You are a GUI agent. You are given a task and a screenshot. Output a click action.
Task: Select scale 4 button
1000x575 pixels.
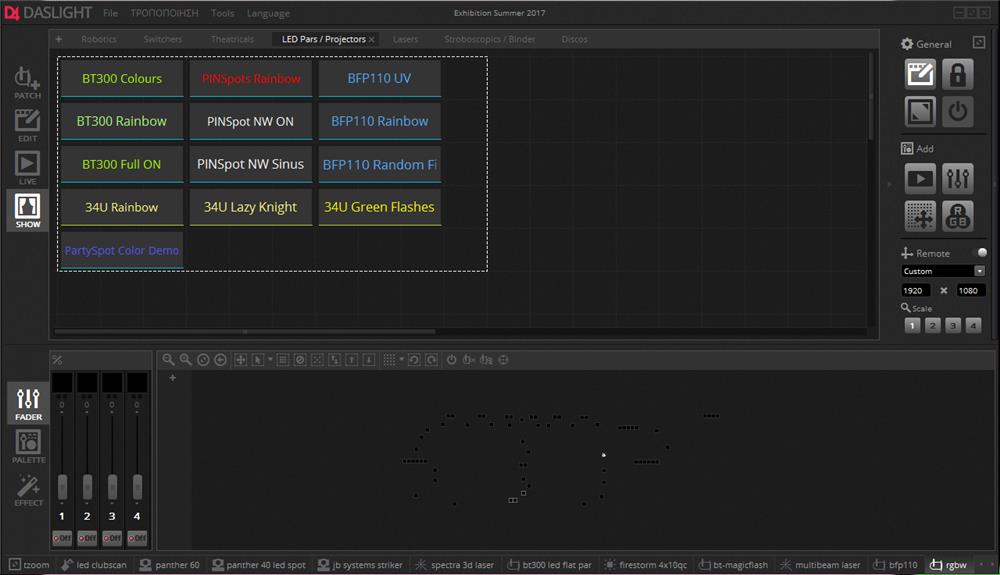pyautogui.click(x=973, y=326)
